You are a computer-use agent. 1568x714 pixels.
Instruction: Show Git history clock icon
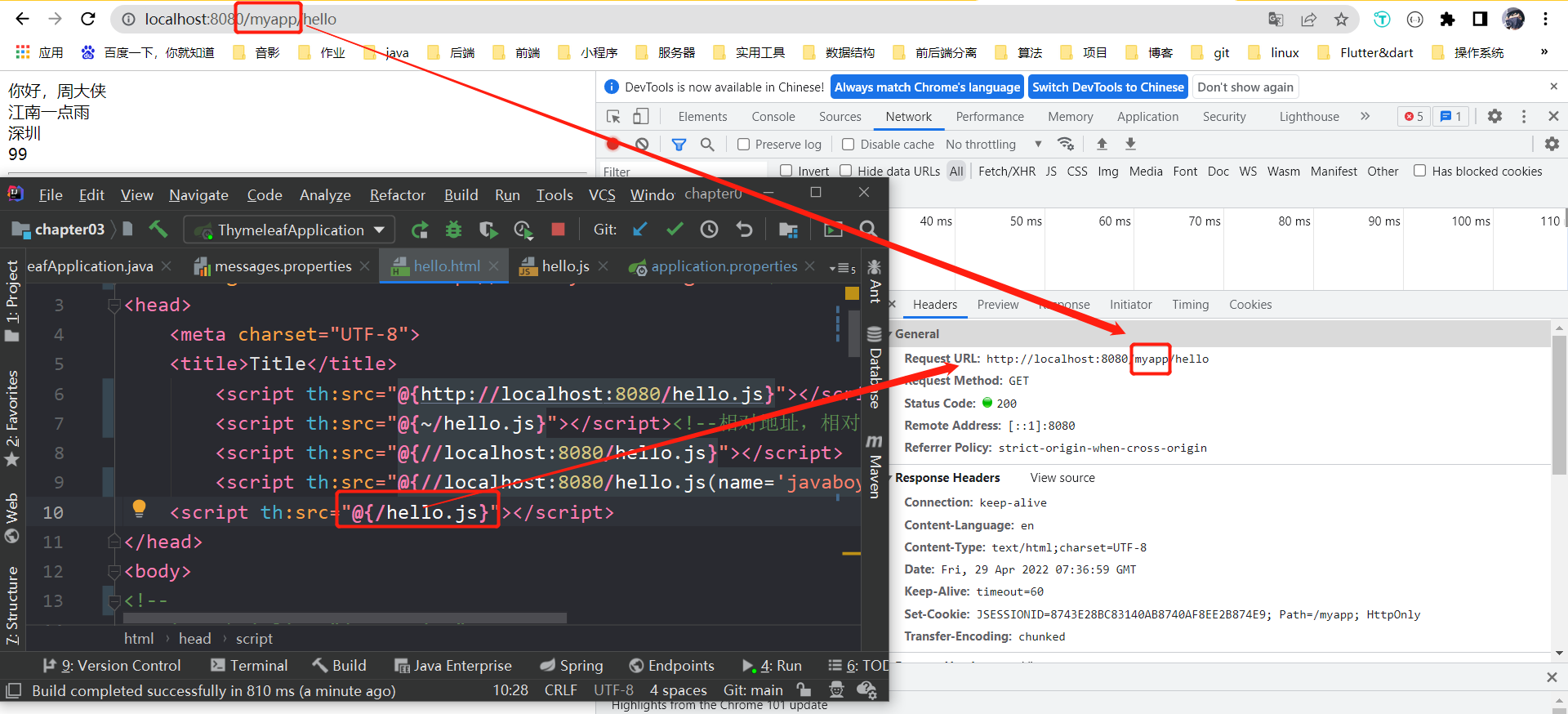point(709,230)
